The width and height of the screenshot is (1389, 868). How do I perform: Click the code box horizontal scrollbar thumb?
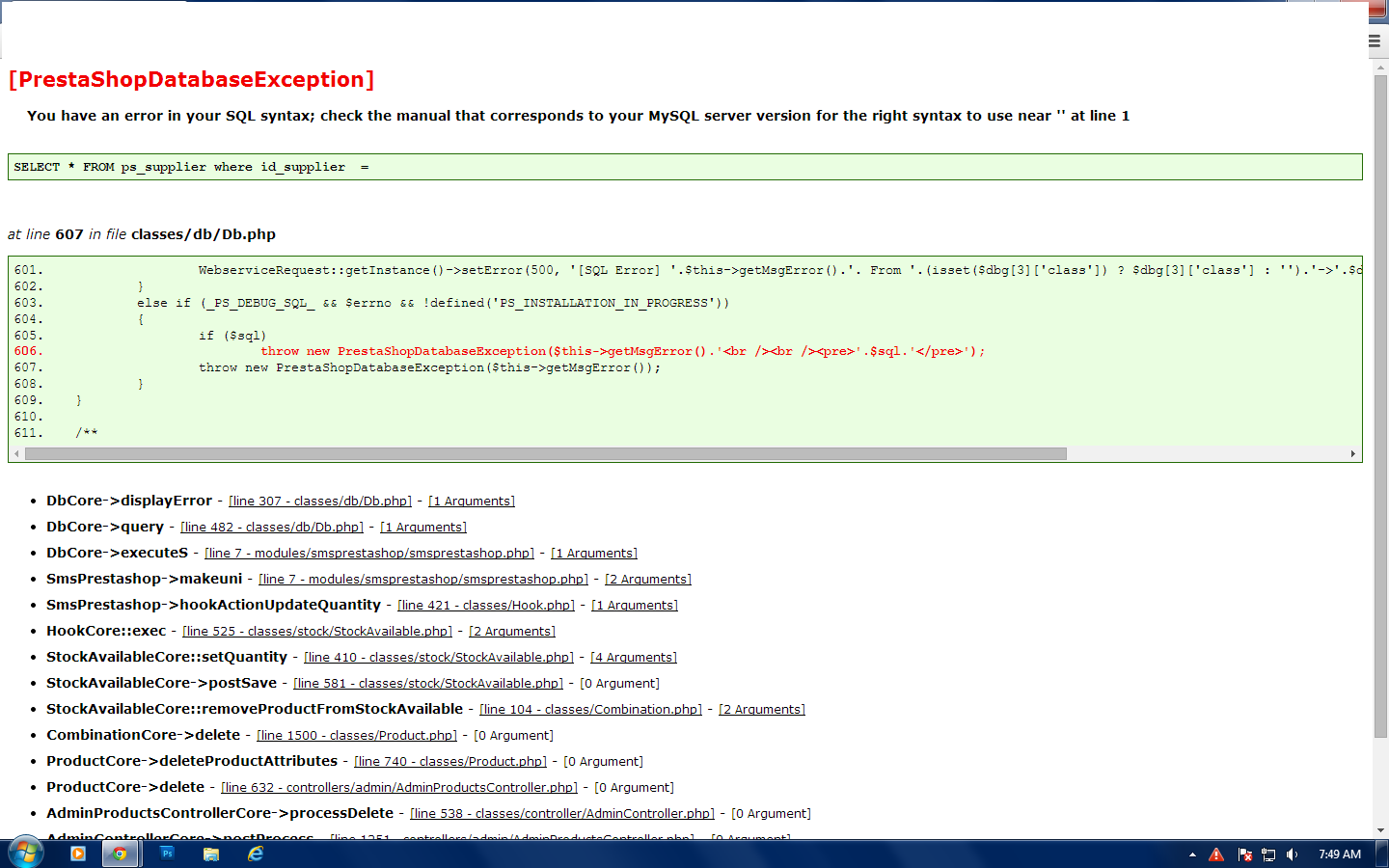[x=546, y=453]
